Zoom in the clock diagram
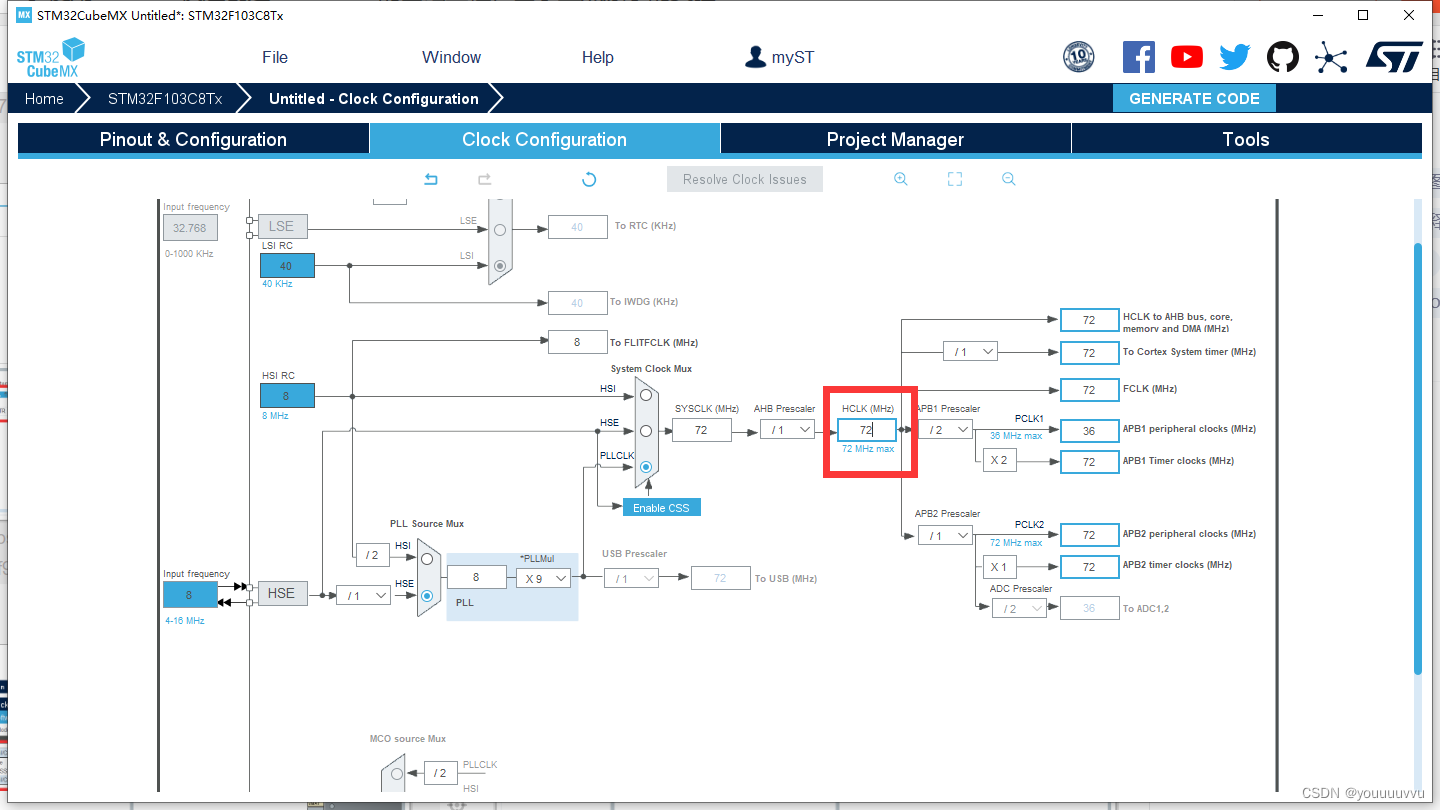Screen dimensions: 1440x810 (x=900, y=179)
